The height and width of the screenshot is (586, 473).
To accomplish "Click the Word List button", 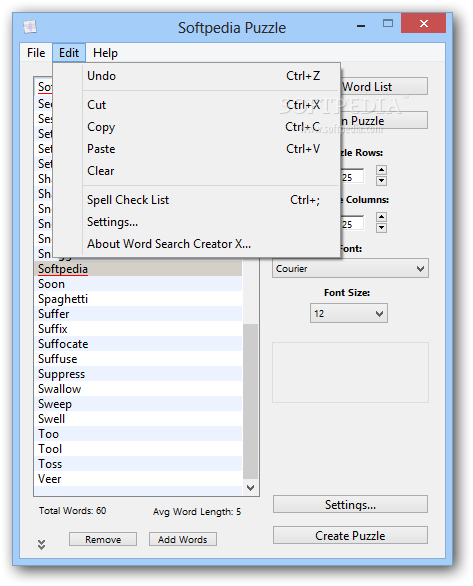I will [384, 87].
